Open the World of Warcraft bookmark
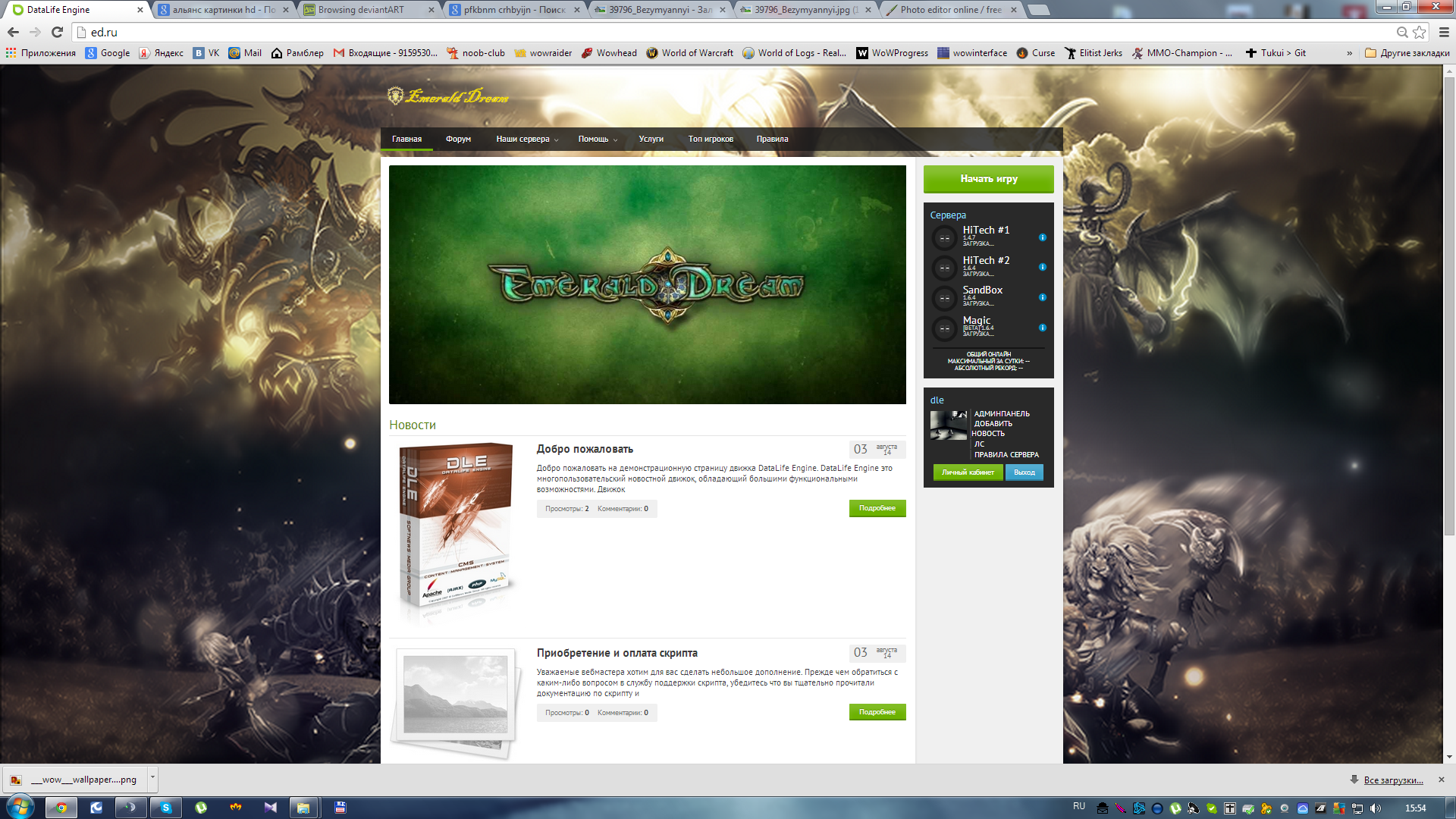Screen dimensions: 1456x819 click(x=690, y=53)
